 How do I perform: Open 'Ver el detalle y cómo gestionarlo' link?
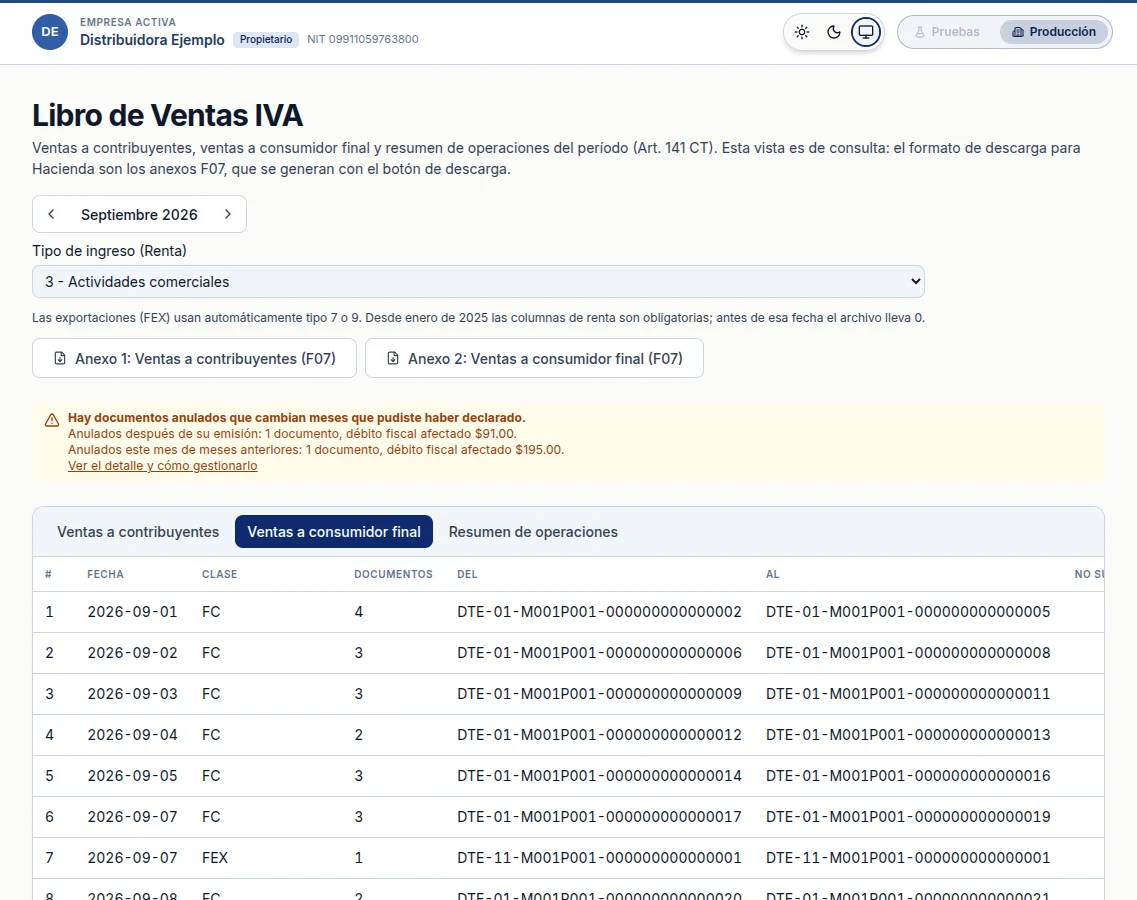[162, 466]
